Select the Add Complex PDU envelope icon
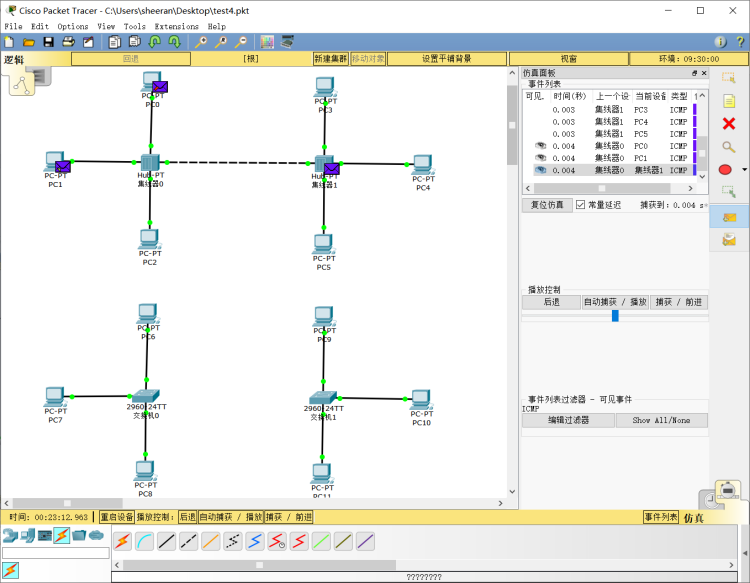 point(729,239)
